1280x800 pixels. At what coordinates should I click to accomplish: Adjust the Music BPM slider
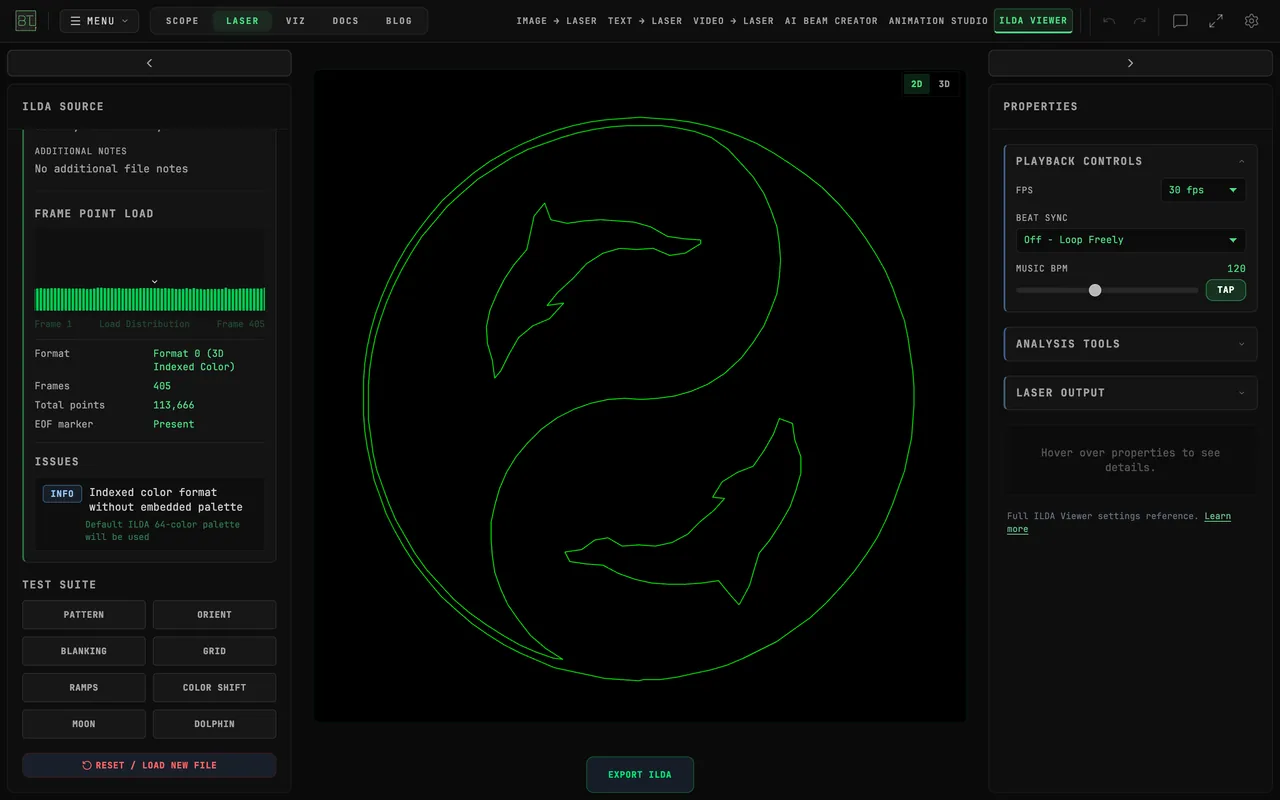pos(1107,290)
